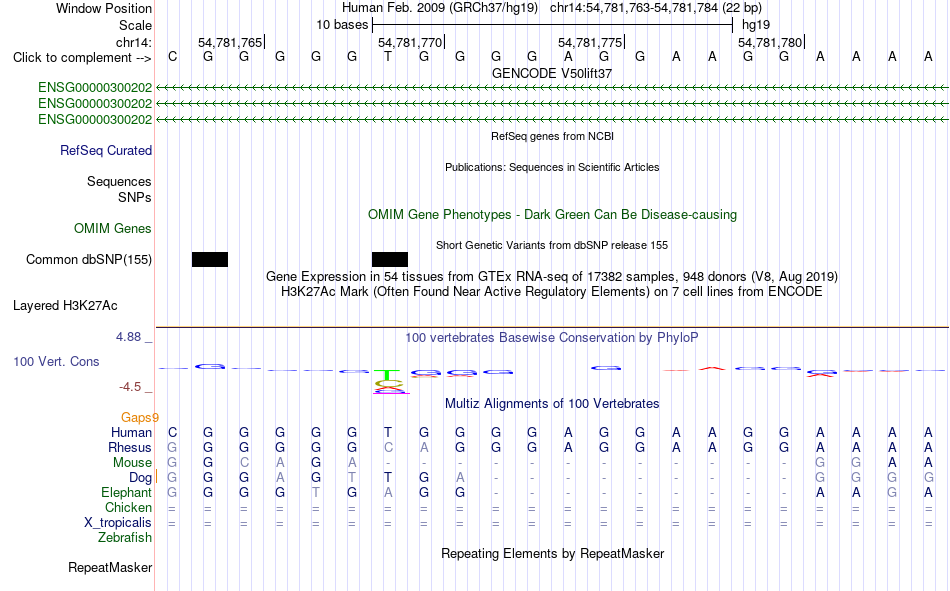The image size is (950, 591).
Task: Click the 'RefSeq genes from NCBI' title
Action: [x=552, y=136]
